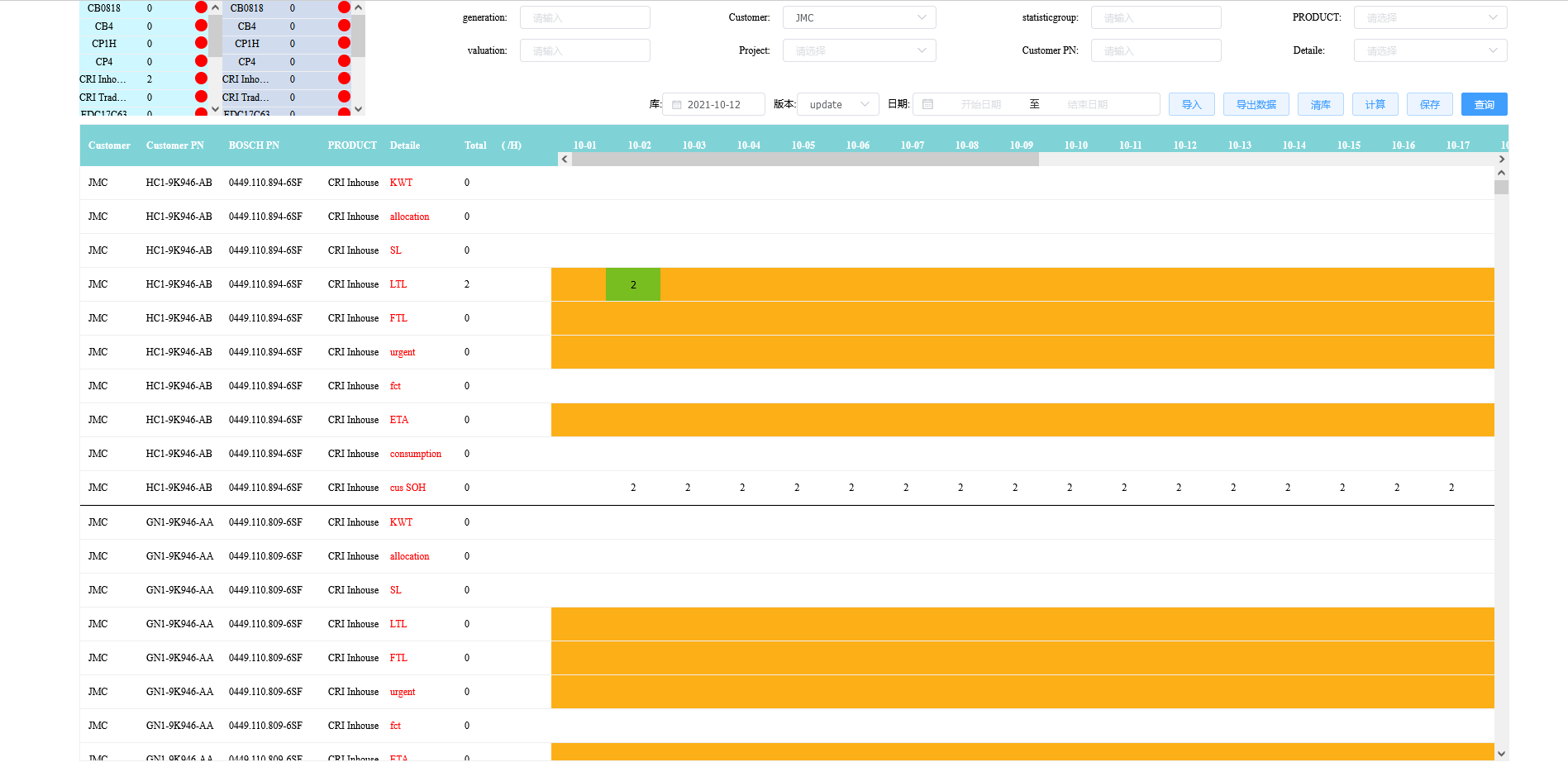The height and width of the screenshot is (767, 1568).
Task: Click red KWT detail of HC1-9K946-AB
Action: [x=401, y=183]
